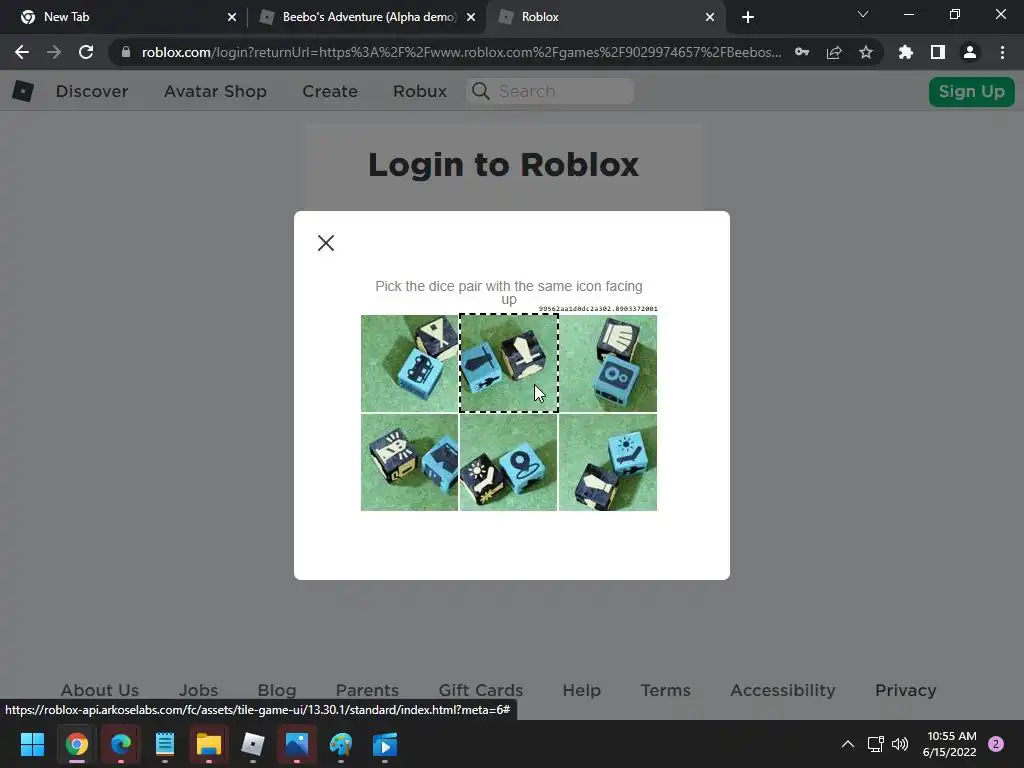This screenshot has width=1024, height=768.
Task: Select bottom right dice tile with sun lounger
Action: [608, 462]
